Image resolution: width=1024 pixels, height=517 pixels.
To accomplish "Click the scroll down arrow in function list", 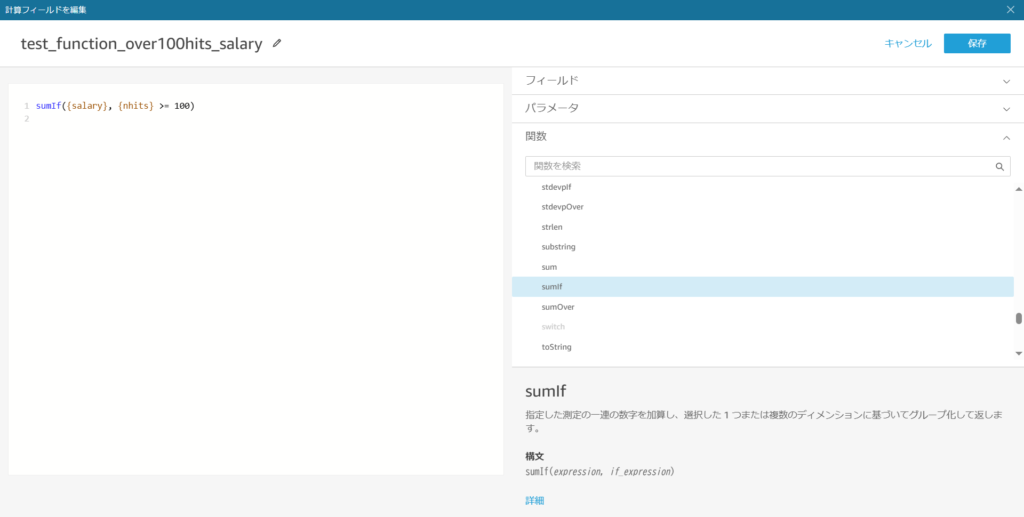I will coord(1018,353).
